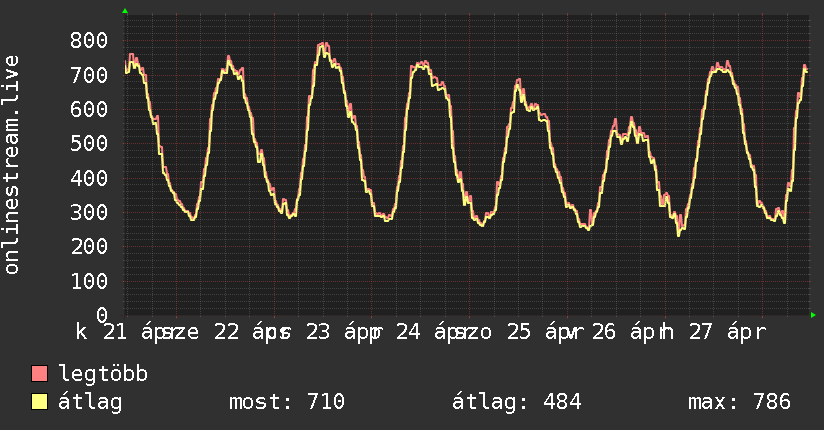The width and height of the screenshot is (824, 430).
Task: Click the 27 ápr x-axis date label
Action: click(727, 332)
